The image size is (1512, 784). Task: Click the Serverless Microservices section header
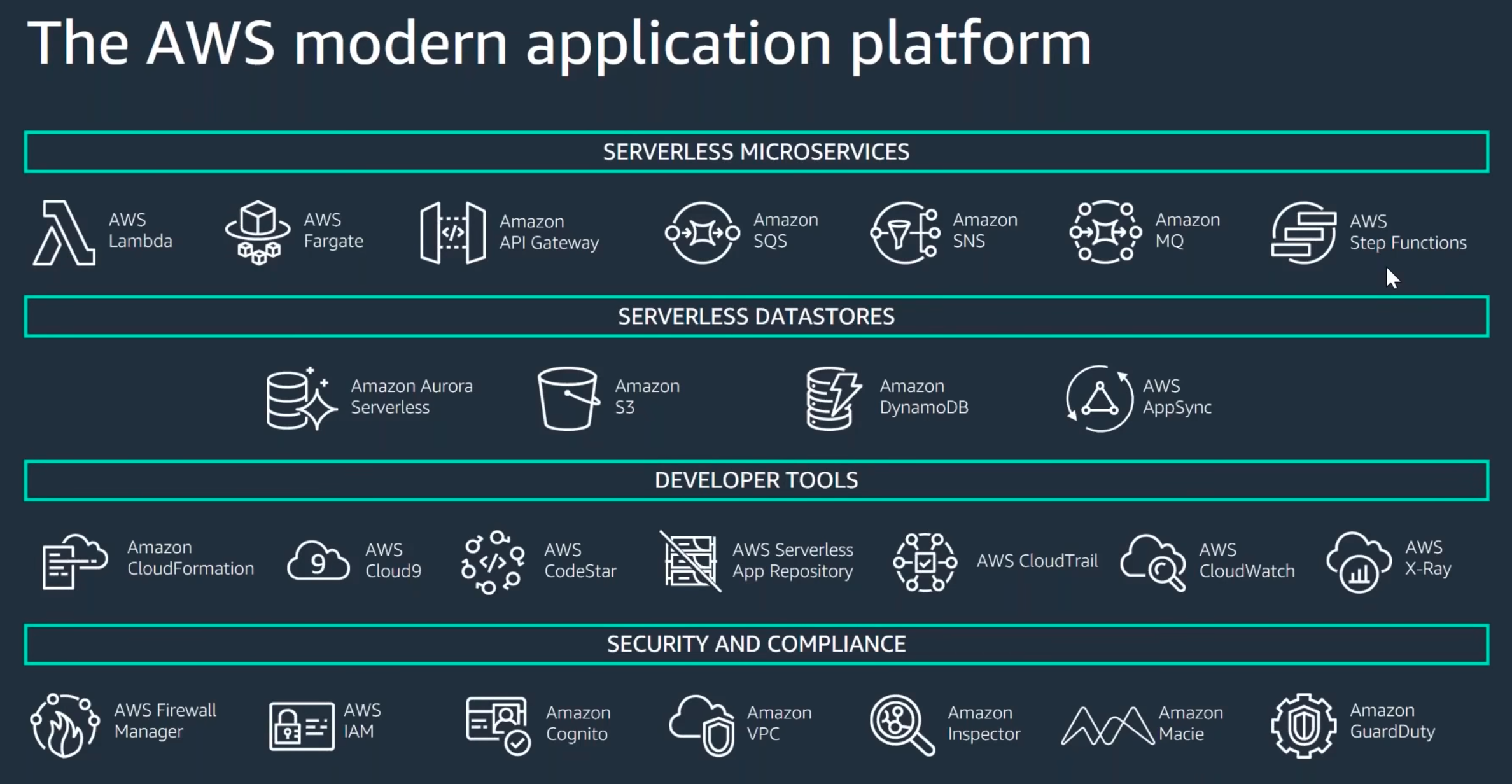point(756,152)
